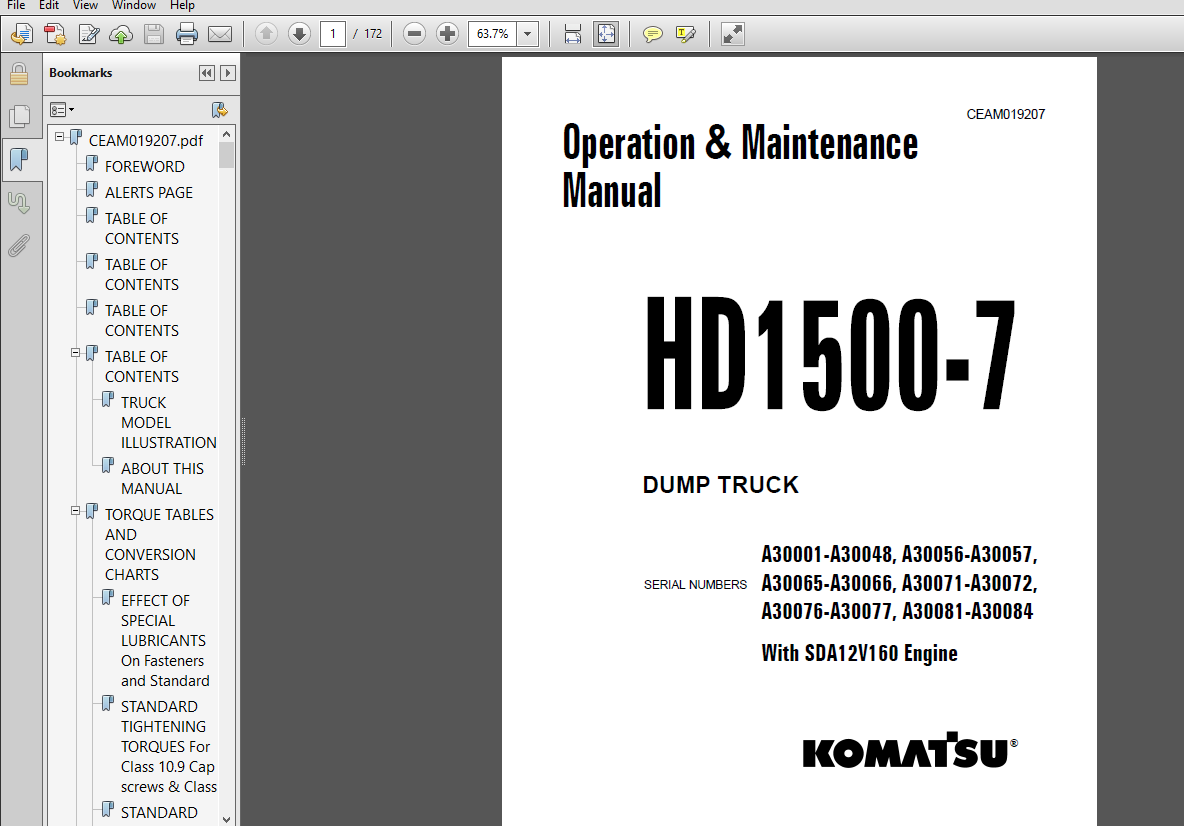Collapse the TORQUE TABLES AND CONVERSION CHARTS bookmark
The image size is (1184, 826).
(76, 511)
